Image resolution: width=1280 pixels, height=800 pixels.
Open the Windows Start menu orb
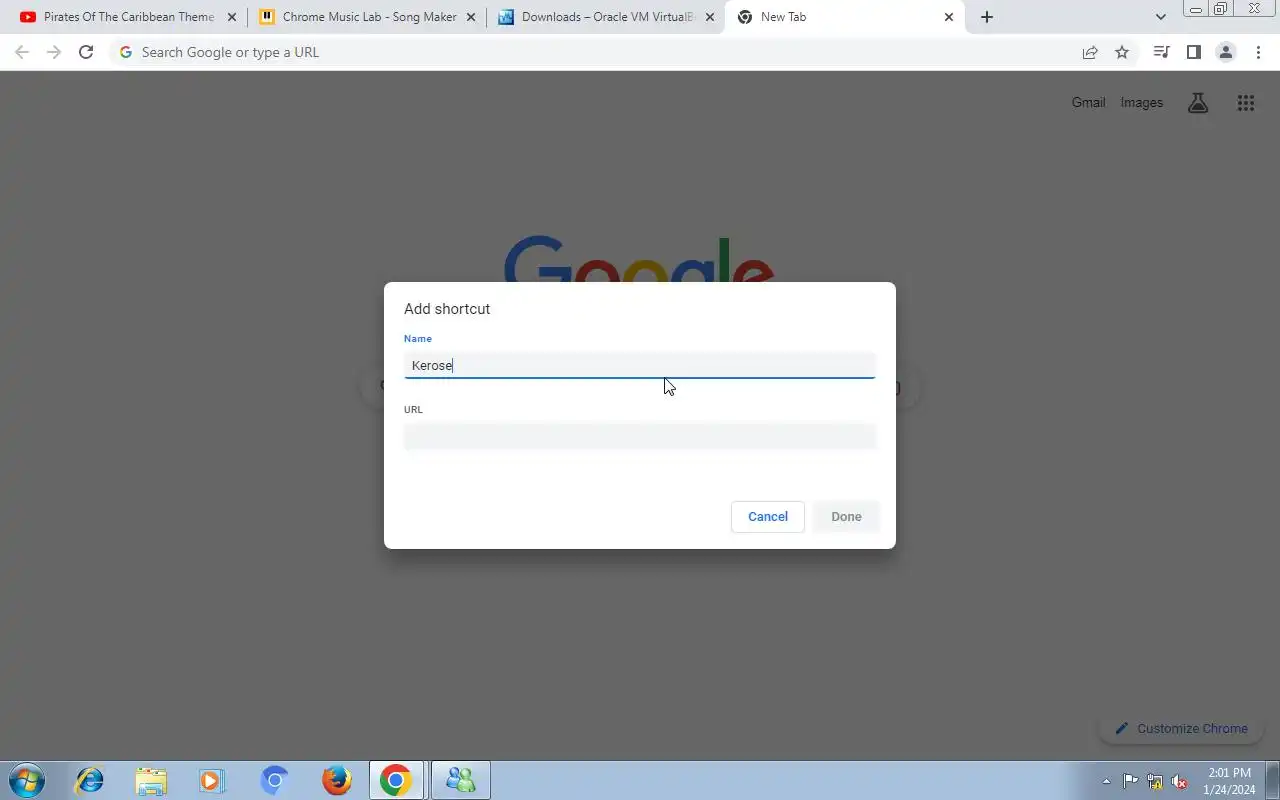coord(27,780)
